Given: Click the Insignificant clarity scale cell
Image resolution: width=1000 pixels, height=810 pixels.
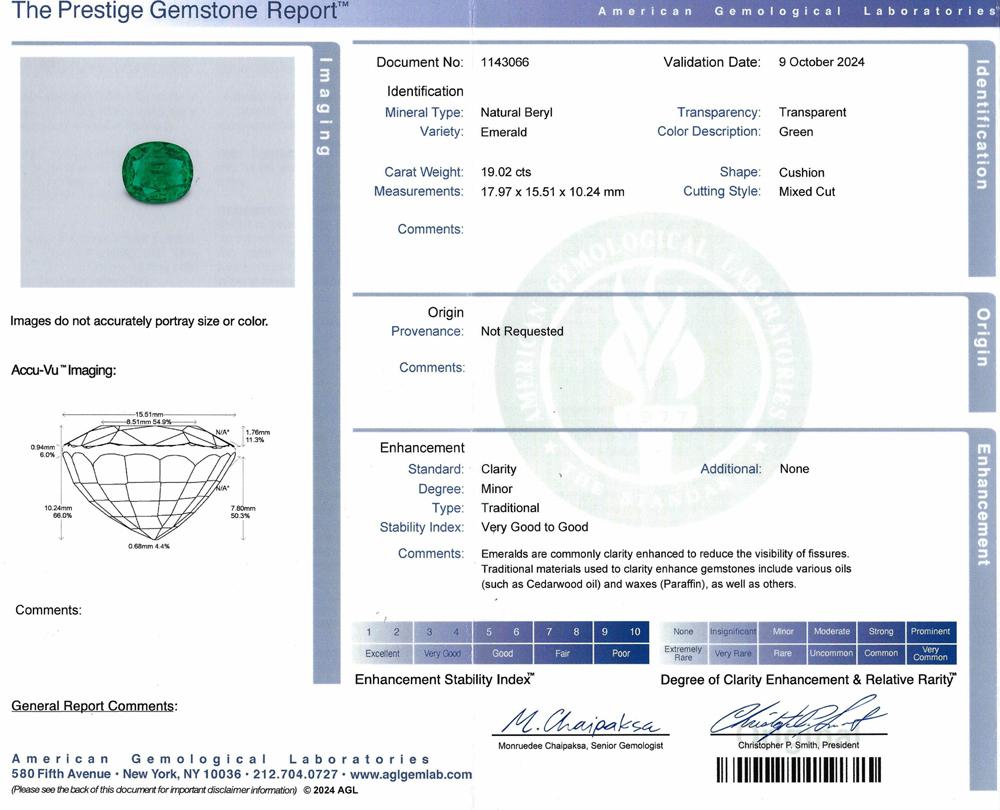Looking at the screenshot, I should (x=733, y=631).
